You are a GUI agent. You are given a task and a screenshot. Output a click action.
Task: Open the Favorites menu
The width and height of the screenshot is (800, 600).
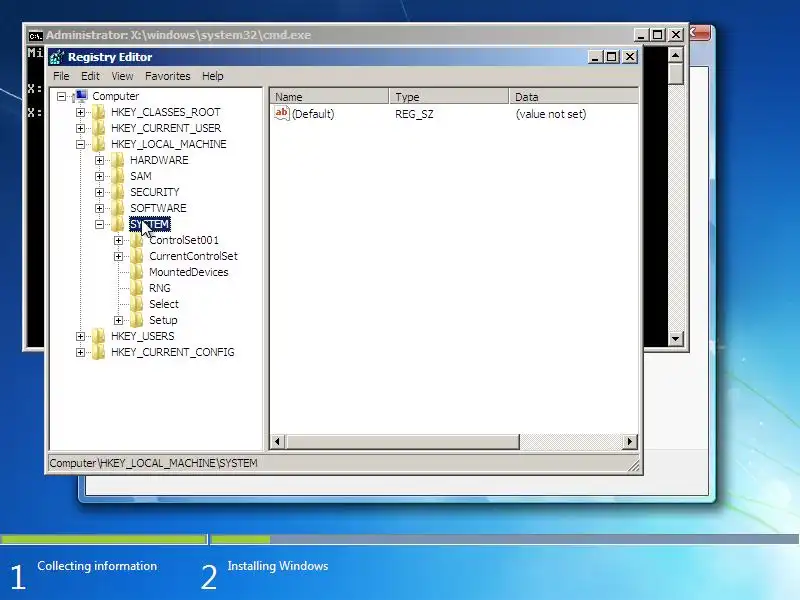coord(167,76)
